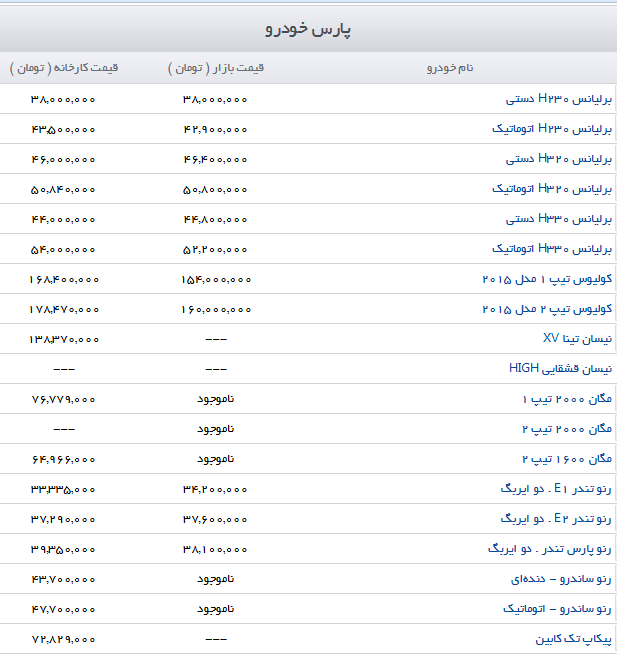The image size is (617, 654).
Task: Select factory price 50,840,000
Action: click(63, 190)
